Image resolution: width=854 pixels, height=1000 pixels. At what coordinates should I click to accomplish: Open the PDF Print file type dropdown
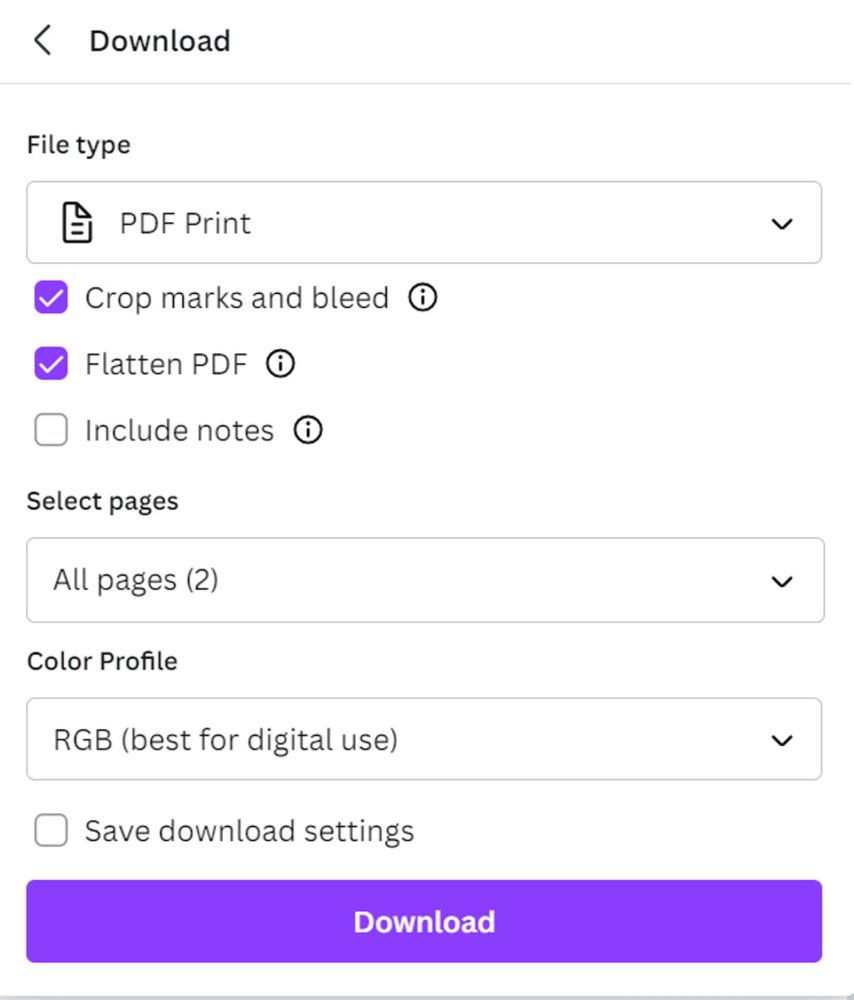click(x=424, y=222)
